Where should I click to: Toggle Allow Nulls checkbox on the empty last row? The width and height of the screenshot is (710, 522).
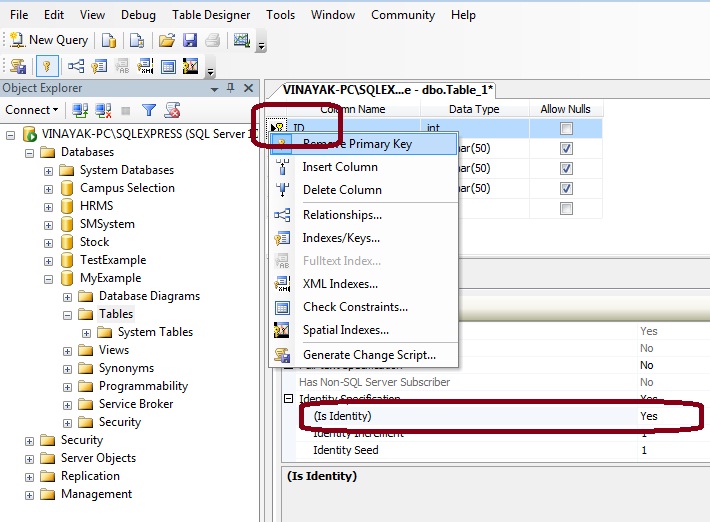point(566,208)
